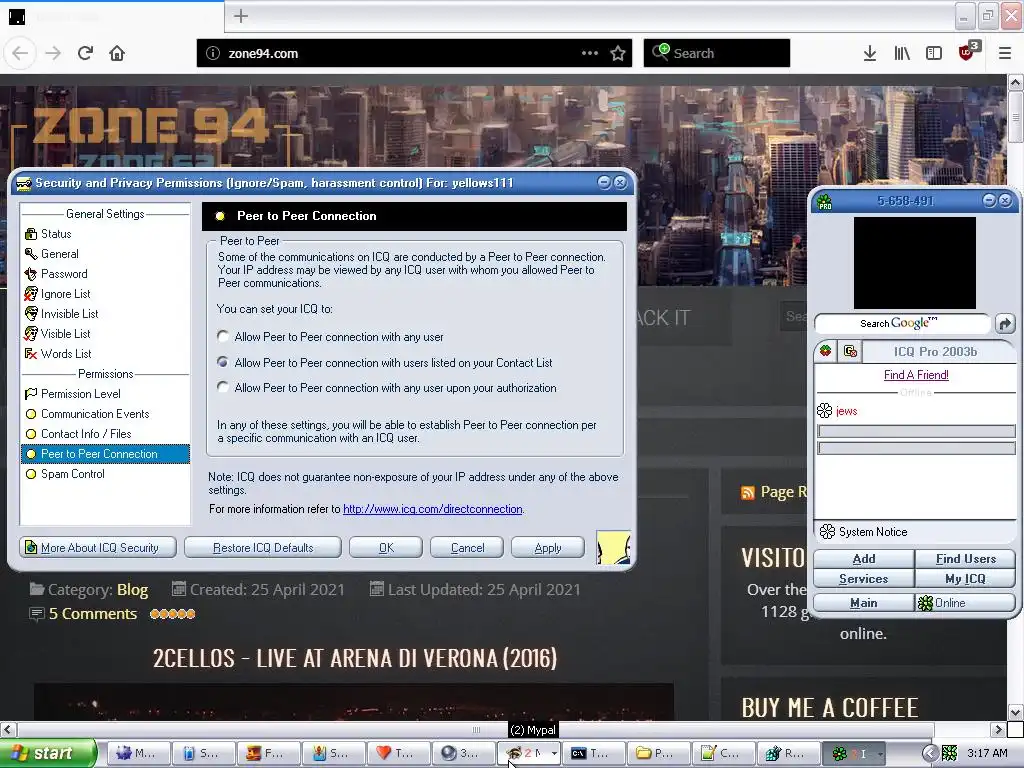Click the black banner in ICQ window

915,263
